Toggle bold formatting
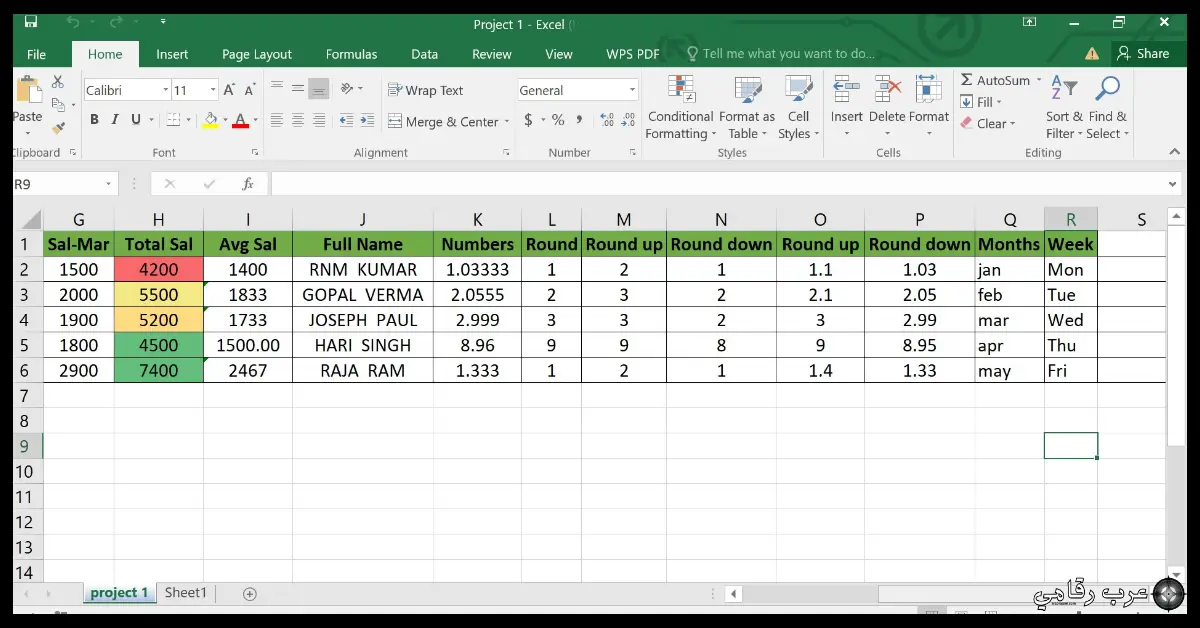The width and height of the screenshot is (1200, 628). point(94,118)
